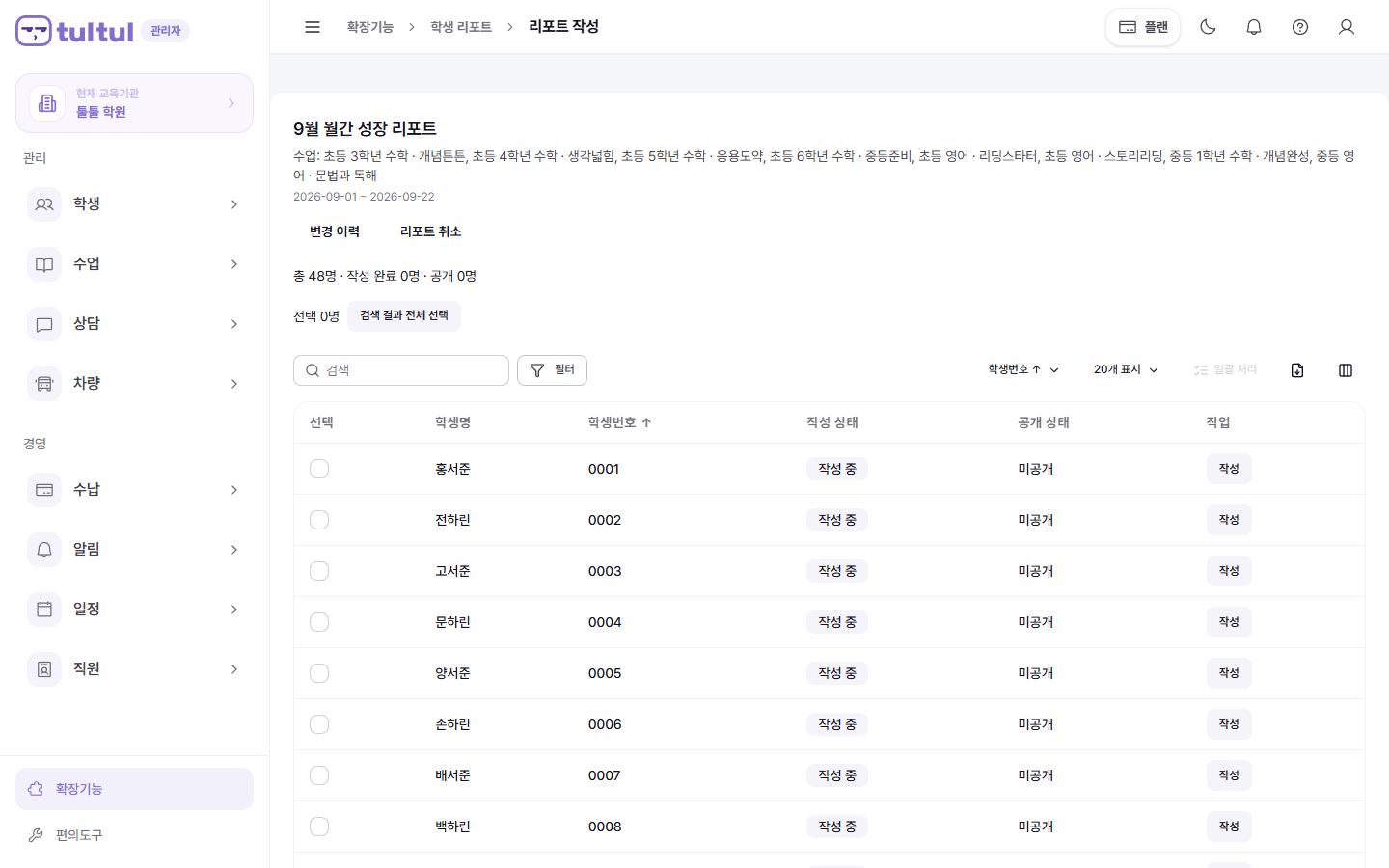Open the notifications bell in header
Viewport: 1389px width, 868px height.
tap(1254, 27)
